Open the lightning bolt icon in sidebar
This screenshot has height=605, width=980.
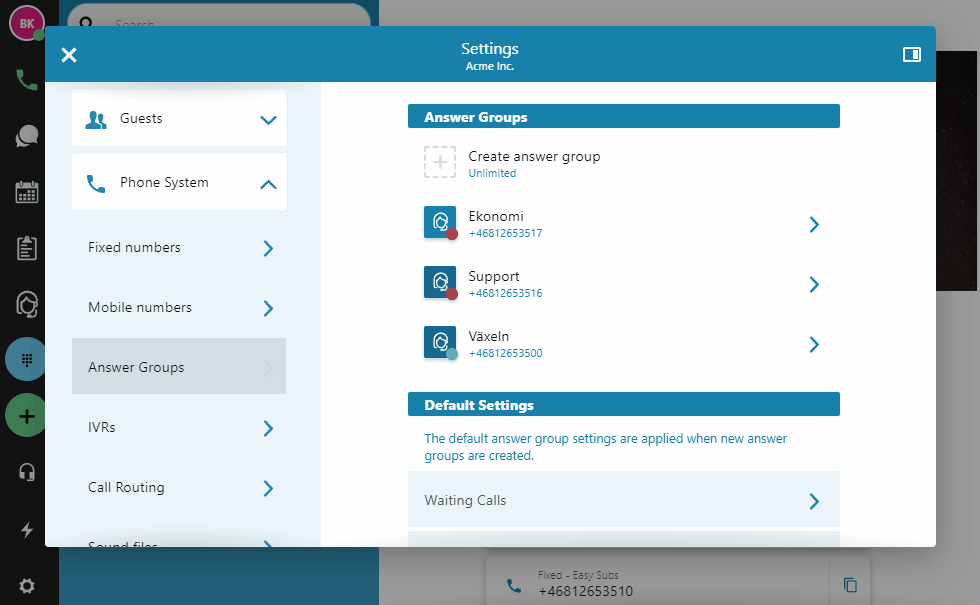[x=27, y=530]
